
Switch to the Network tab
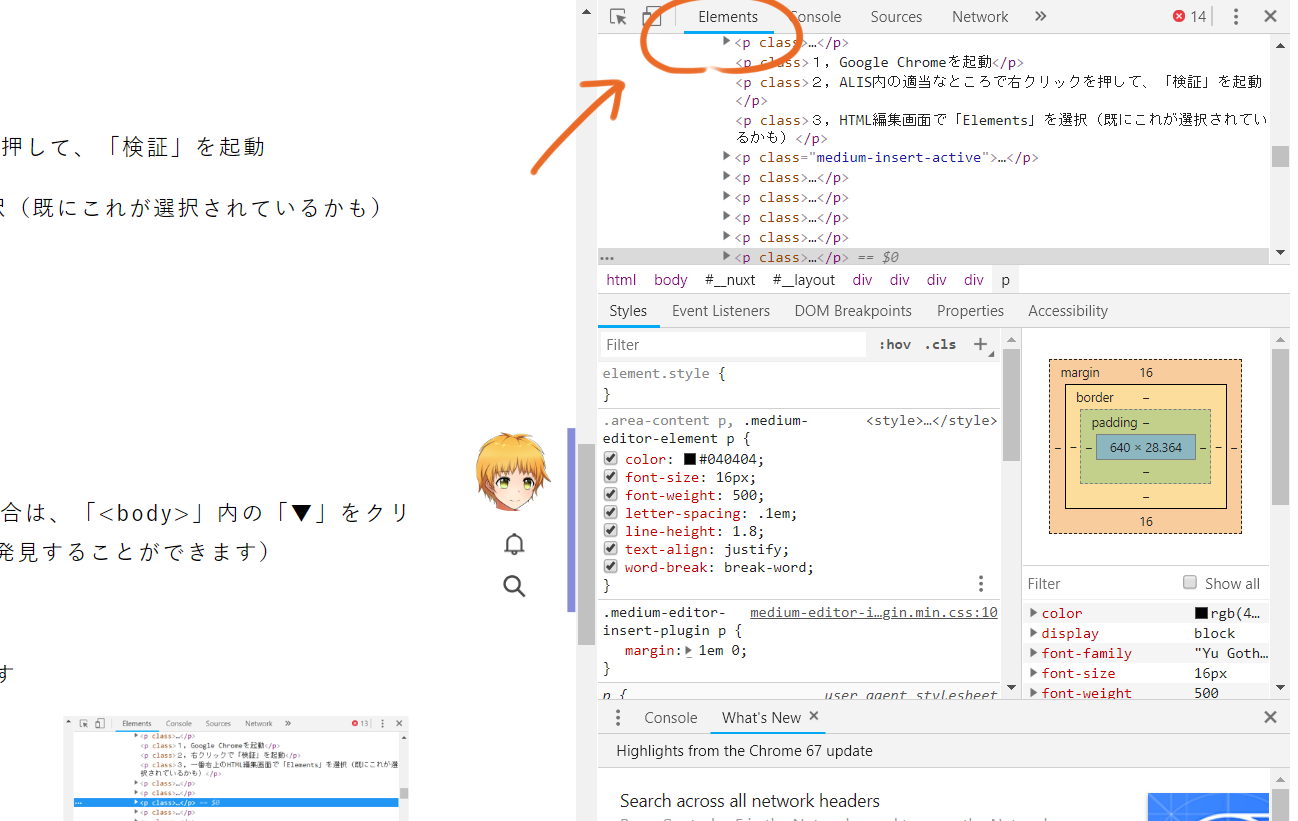coord(980,17)
